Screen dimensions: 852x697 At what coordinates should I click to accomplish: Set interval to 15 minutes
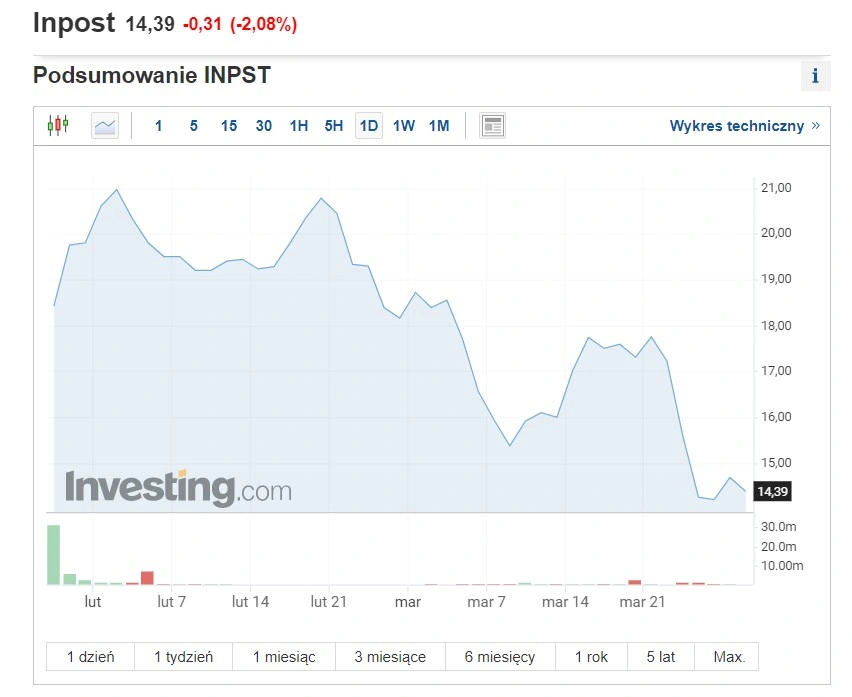coord(229,126)
